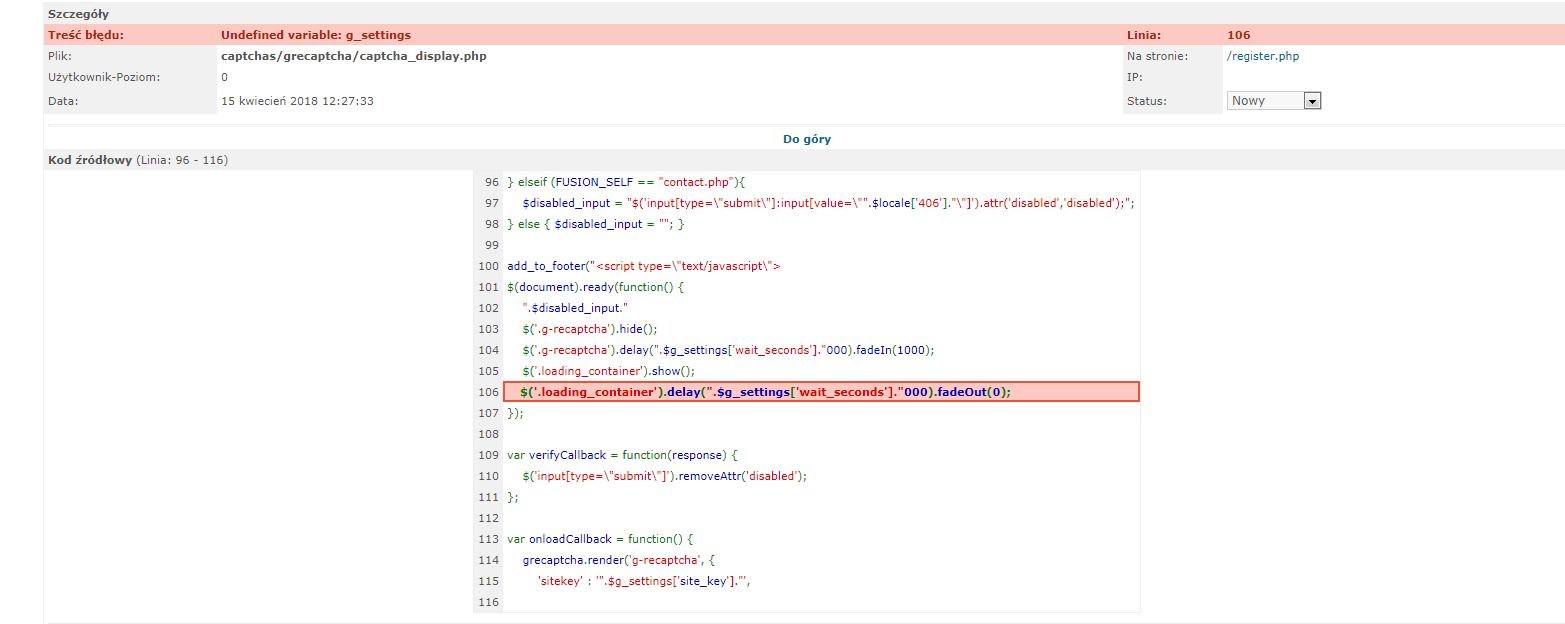Click the 'Kod źródłowy' section heading

pyautogui.click(x=90, y=160)
